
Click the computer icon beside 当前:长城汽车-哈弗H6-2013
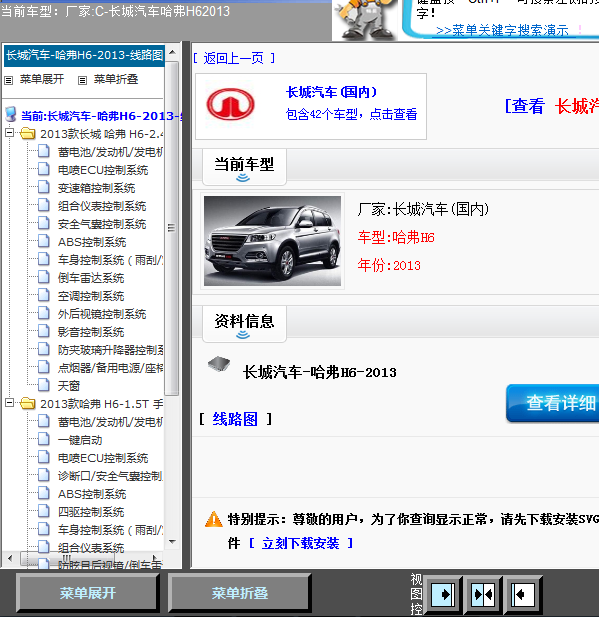pyautogui.click(x=11, y=115)
